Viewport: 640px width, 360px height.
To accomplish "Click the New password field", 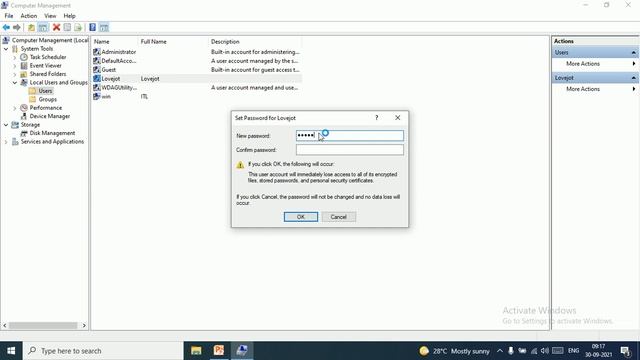I will (350, 136).
